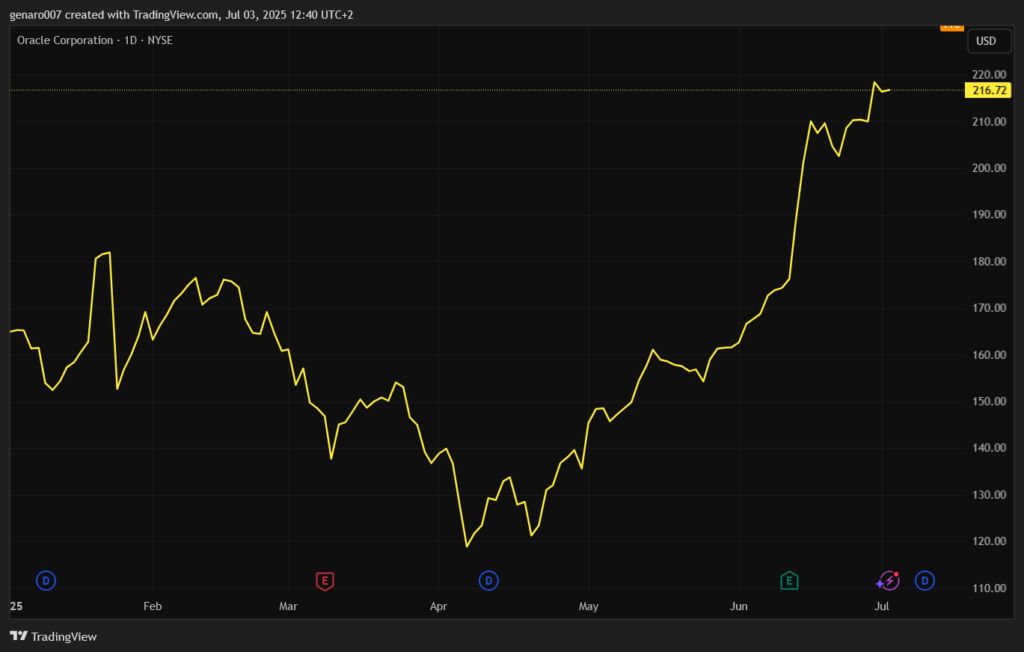Select the dividend marker after July

point(926,580)
